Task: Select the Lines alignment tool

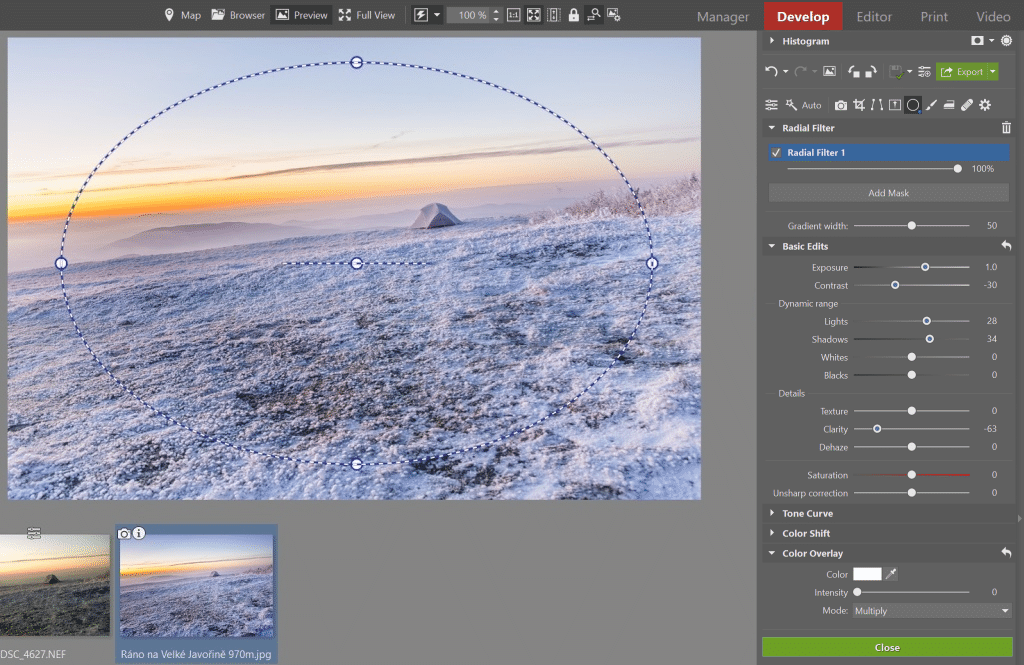Action: point(877,105)
